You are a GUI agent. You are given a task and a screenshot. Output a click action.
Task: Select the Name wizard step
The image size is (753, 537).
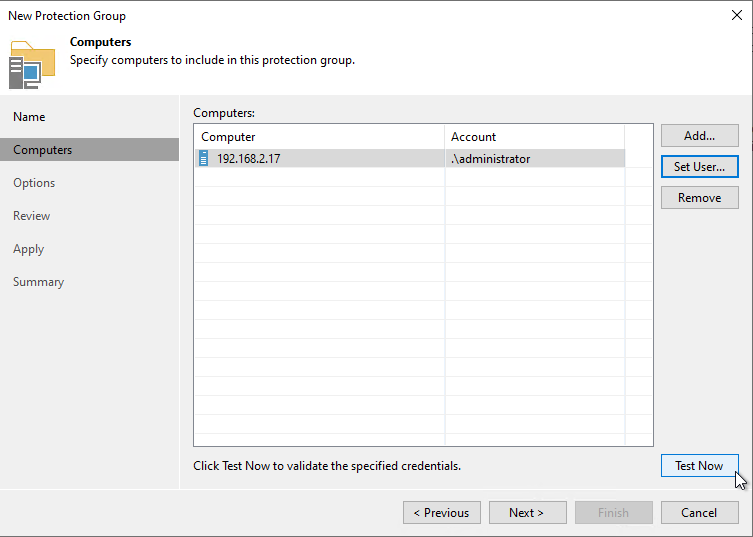click(29, 117)
